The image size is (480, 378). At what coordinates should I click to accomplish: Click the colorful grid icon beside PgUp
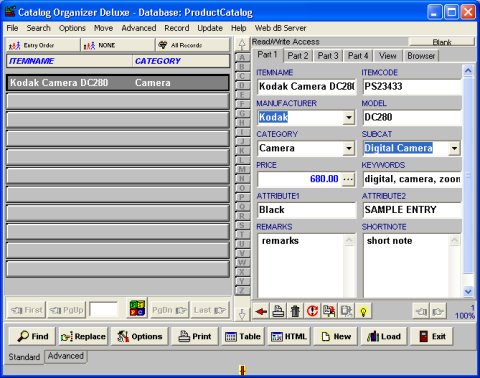click(x=137, y=308)
